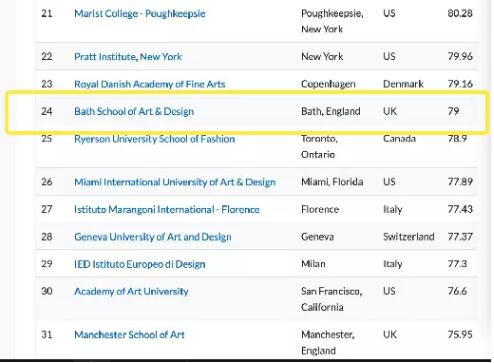
Task: Select the Bath, England location cell
Action: tap(331, 111)
